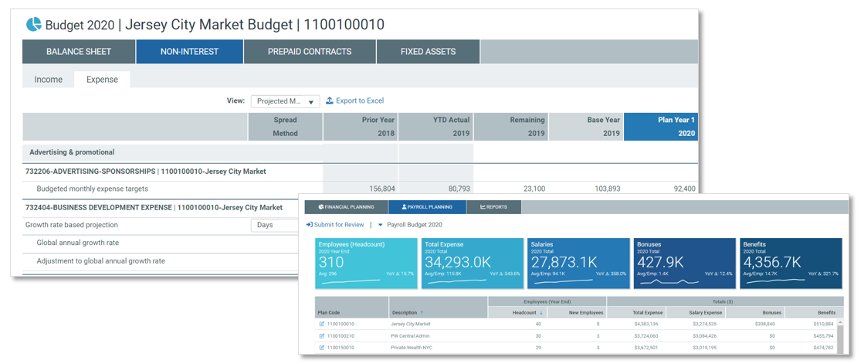Viewport: 864px width, 364px height.
Task: Click the 156,804 Prior Year value
Action: coord(381,188)
